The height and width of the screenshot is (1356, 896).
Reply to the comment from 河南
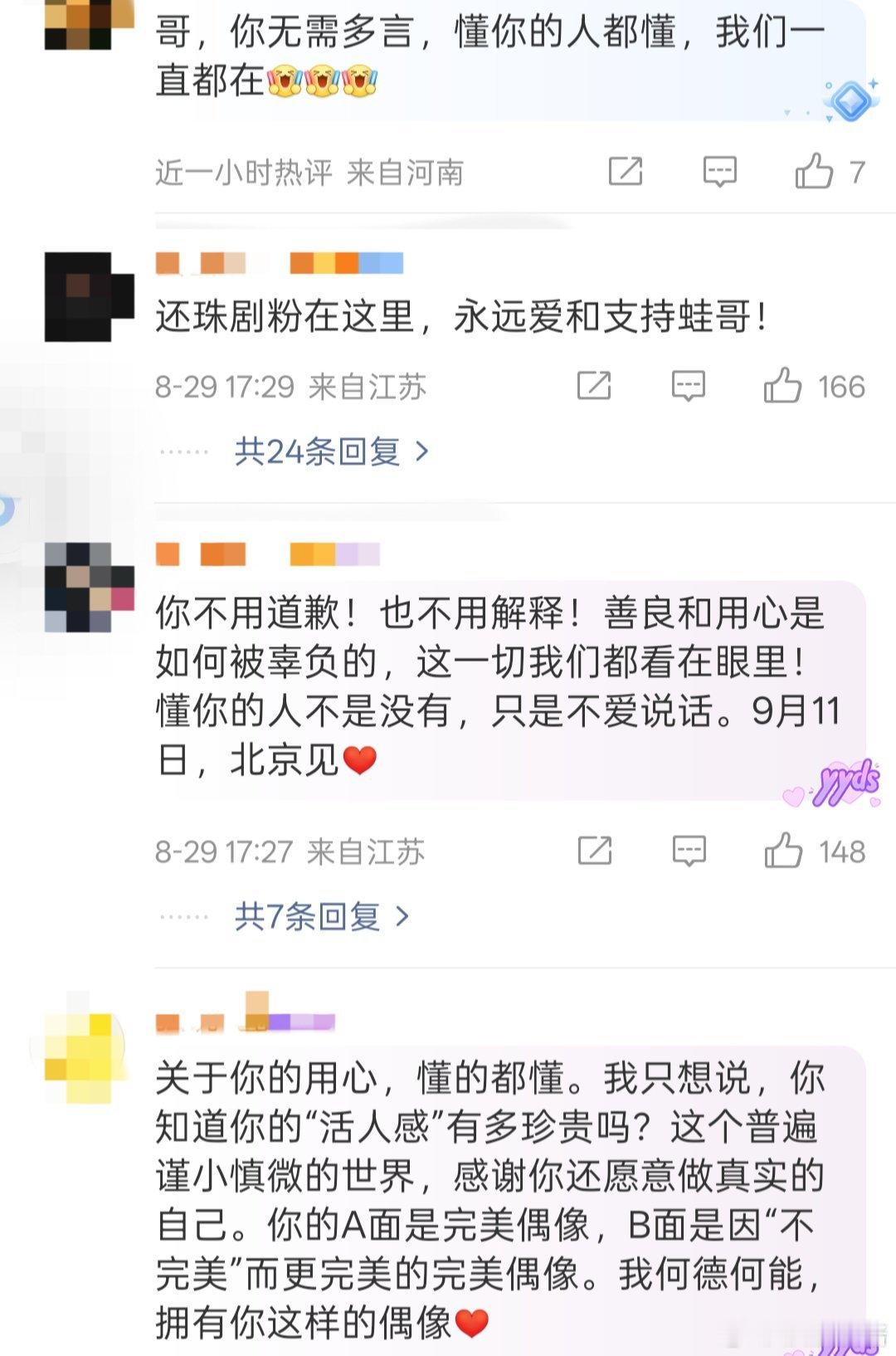[719, 172]
